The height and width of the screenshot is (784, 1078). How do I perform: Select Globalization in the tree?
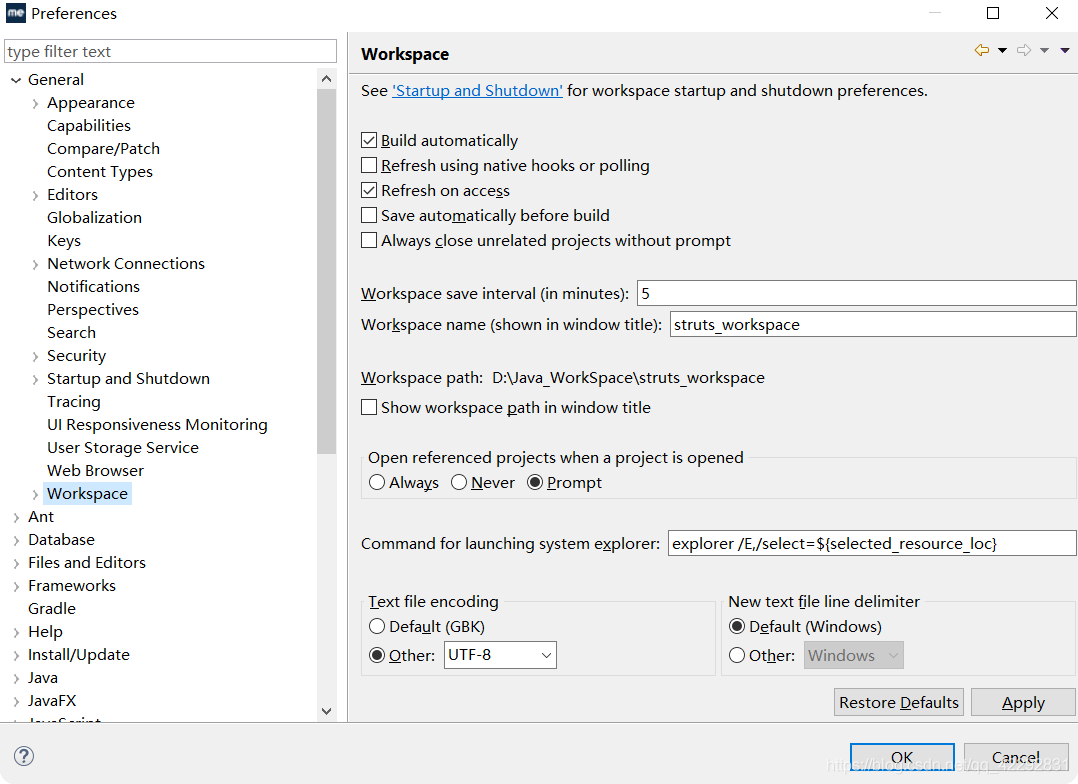click(x=94, y=217)
